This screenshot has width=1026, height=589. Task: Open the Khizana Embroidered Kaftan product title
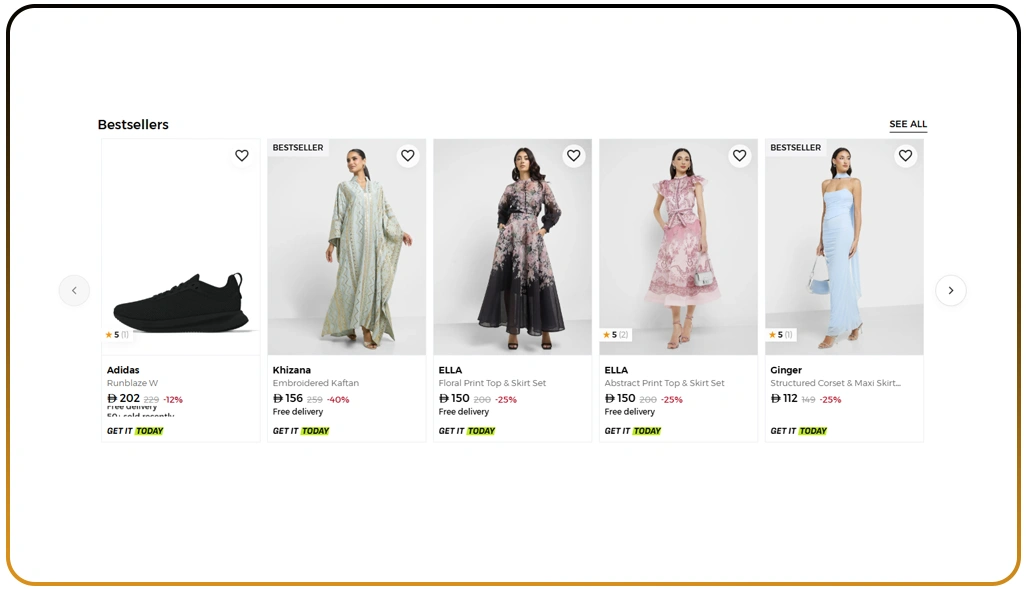315,382
